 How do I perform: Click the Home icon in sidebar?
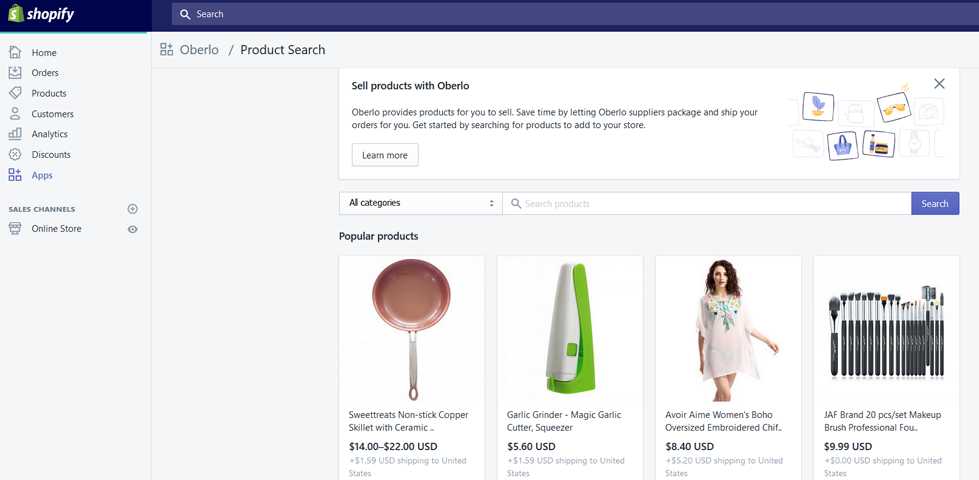tap(15, 52)
